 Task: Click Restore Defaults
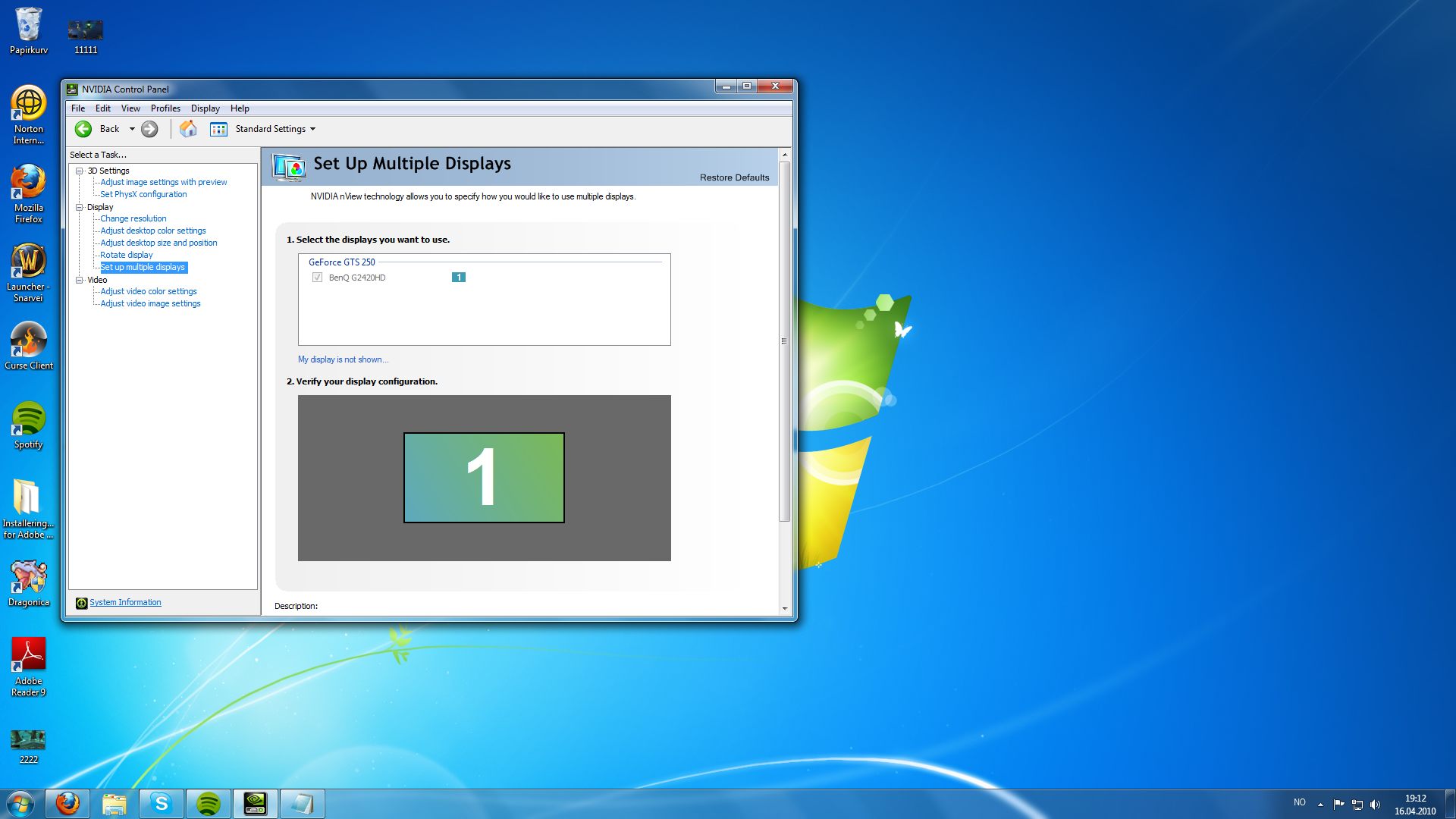tap(734, 177)
